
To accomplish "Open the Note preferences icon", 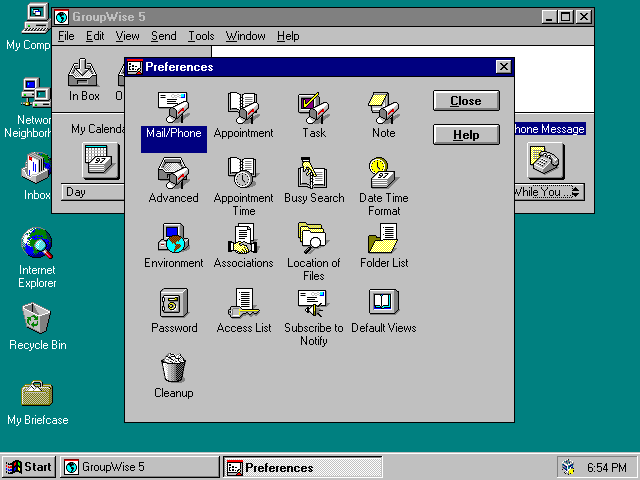I will point(384,108).
